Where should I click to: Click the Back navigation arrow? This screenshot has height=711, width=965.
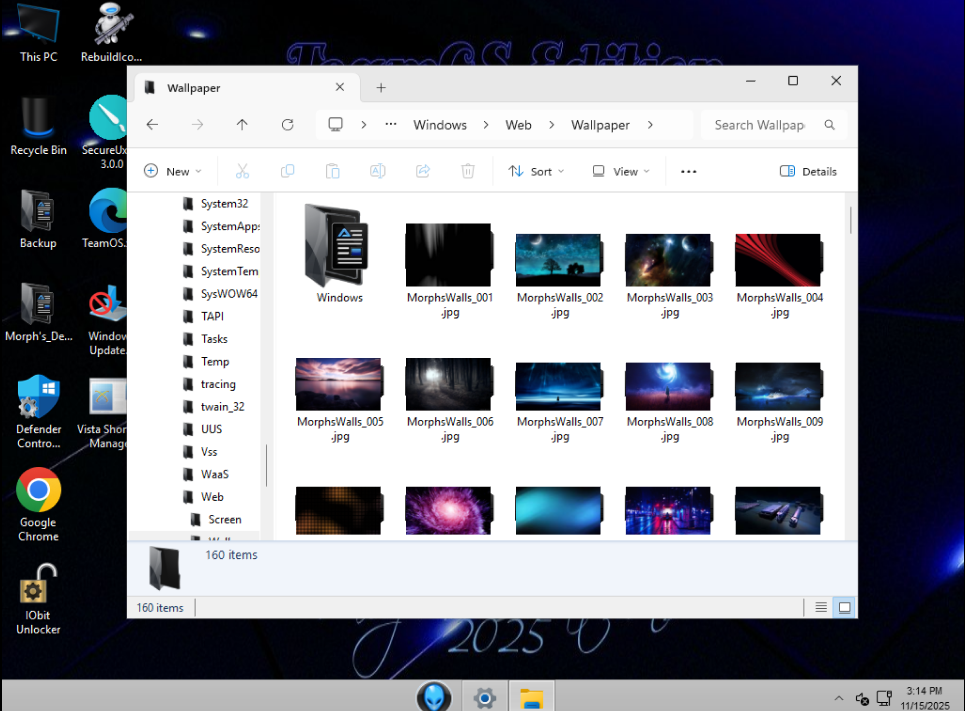click(152, 125)
